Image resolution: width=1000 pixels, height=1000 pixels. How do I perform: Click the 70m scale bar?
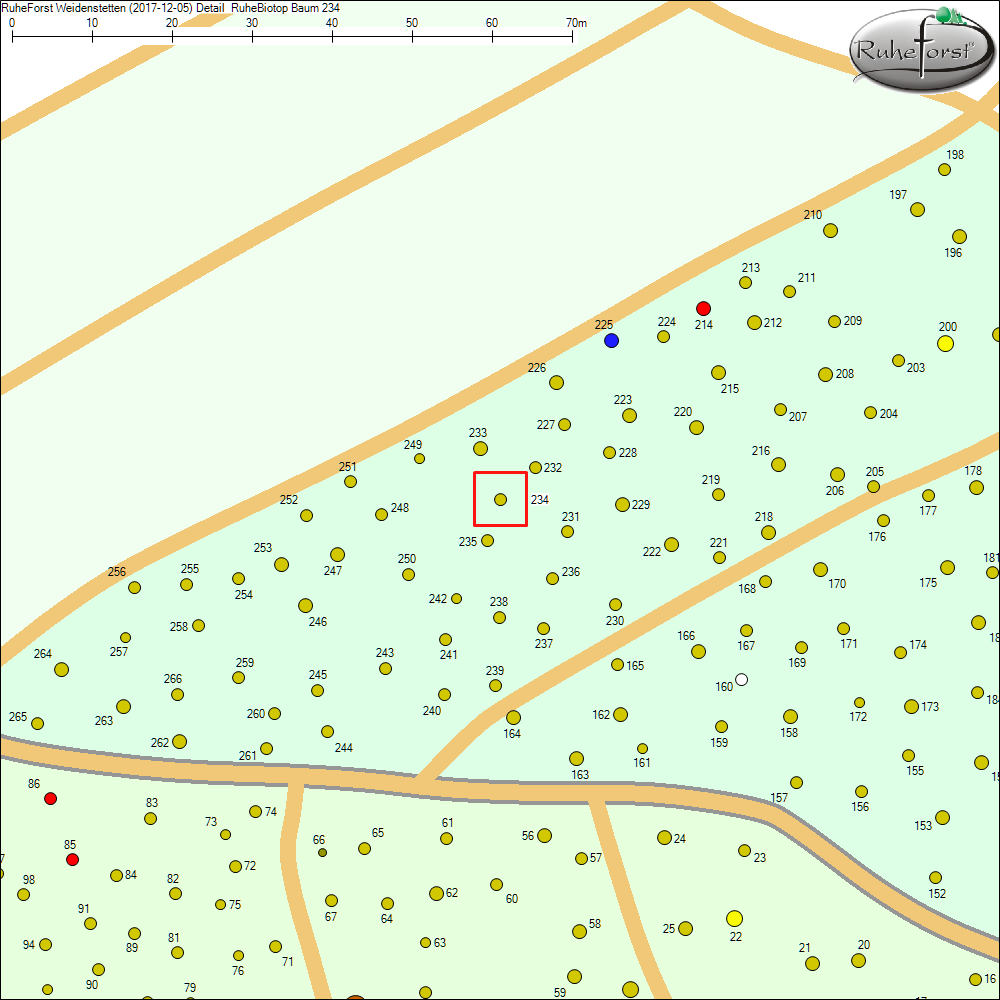[x=292, y=35]
